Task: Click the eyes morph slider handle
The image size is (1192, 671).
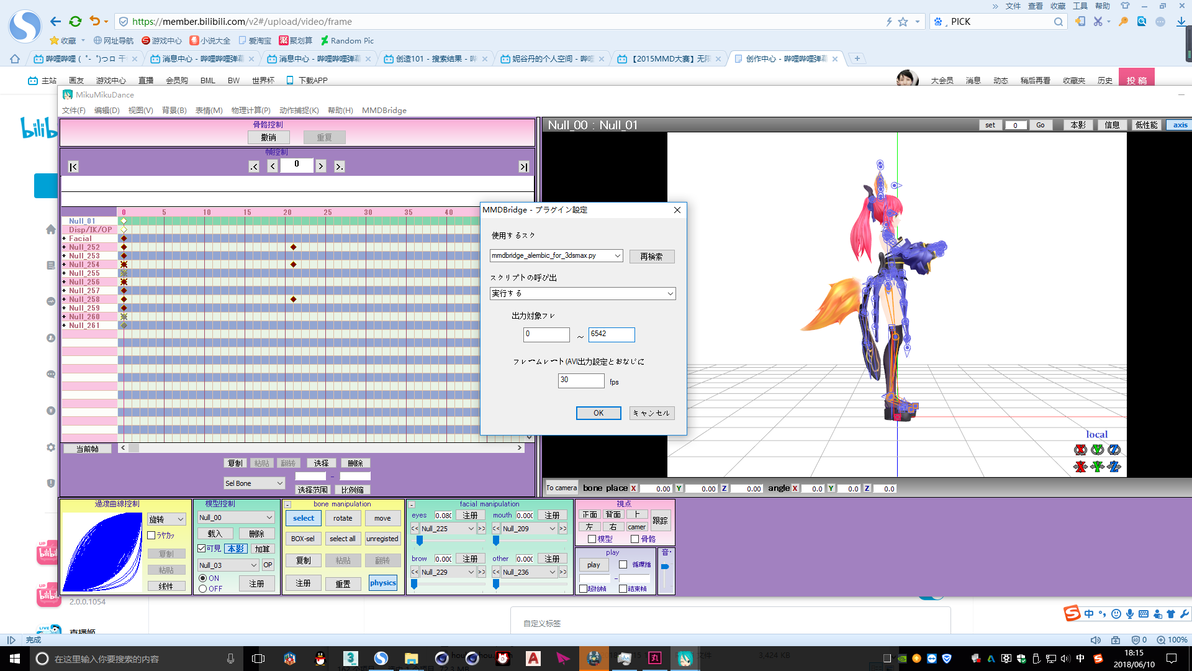Action: click(x=420, y=540)
